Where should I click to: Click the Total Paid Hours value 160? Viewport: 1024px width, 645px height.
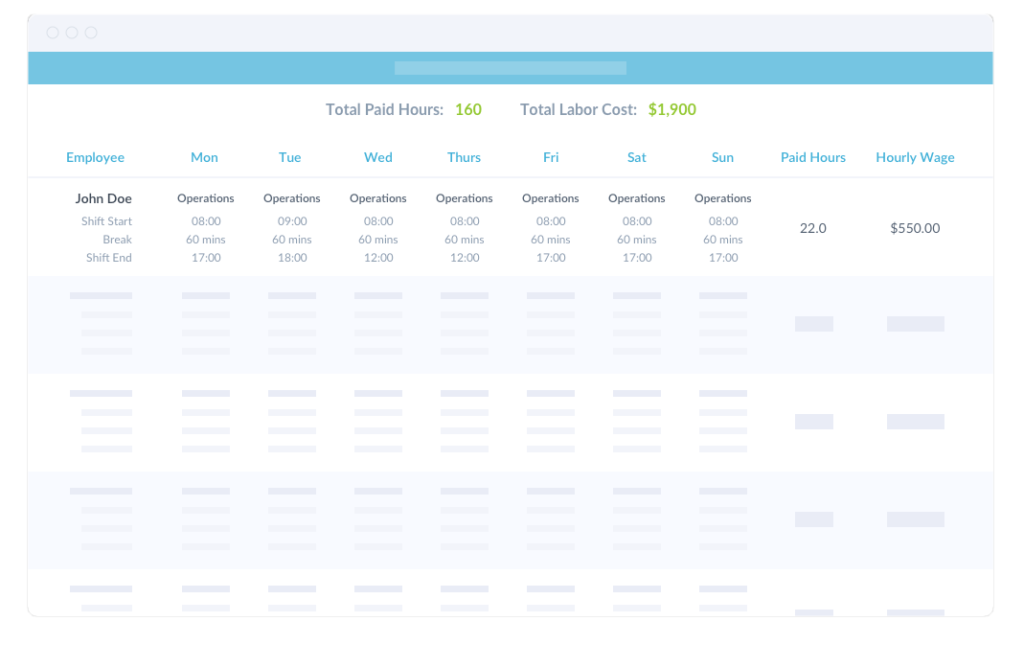coord(468,110)
